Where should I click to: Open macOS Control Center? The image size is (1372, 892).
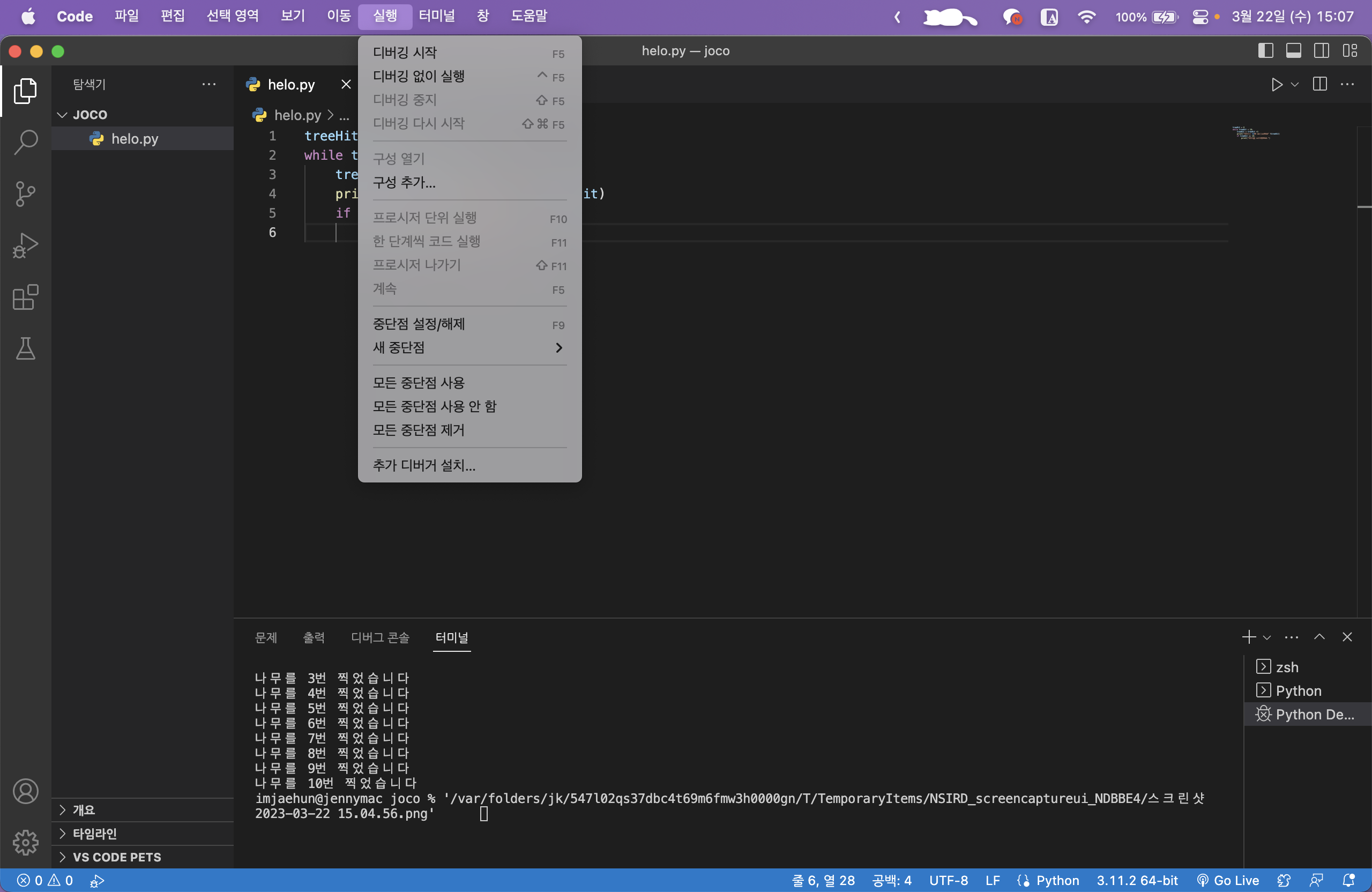(x=1200, y=17)
